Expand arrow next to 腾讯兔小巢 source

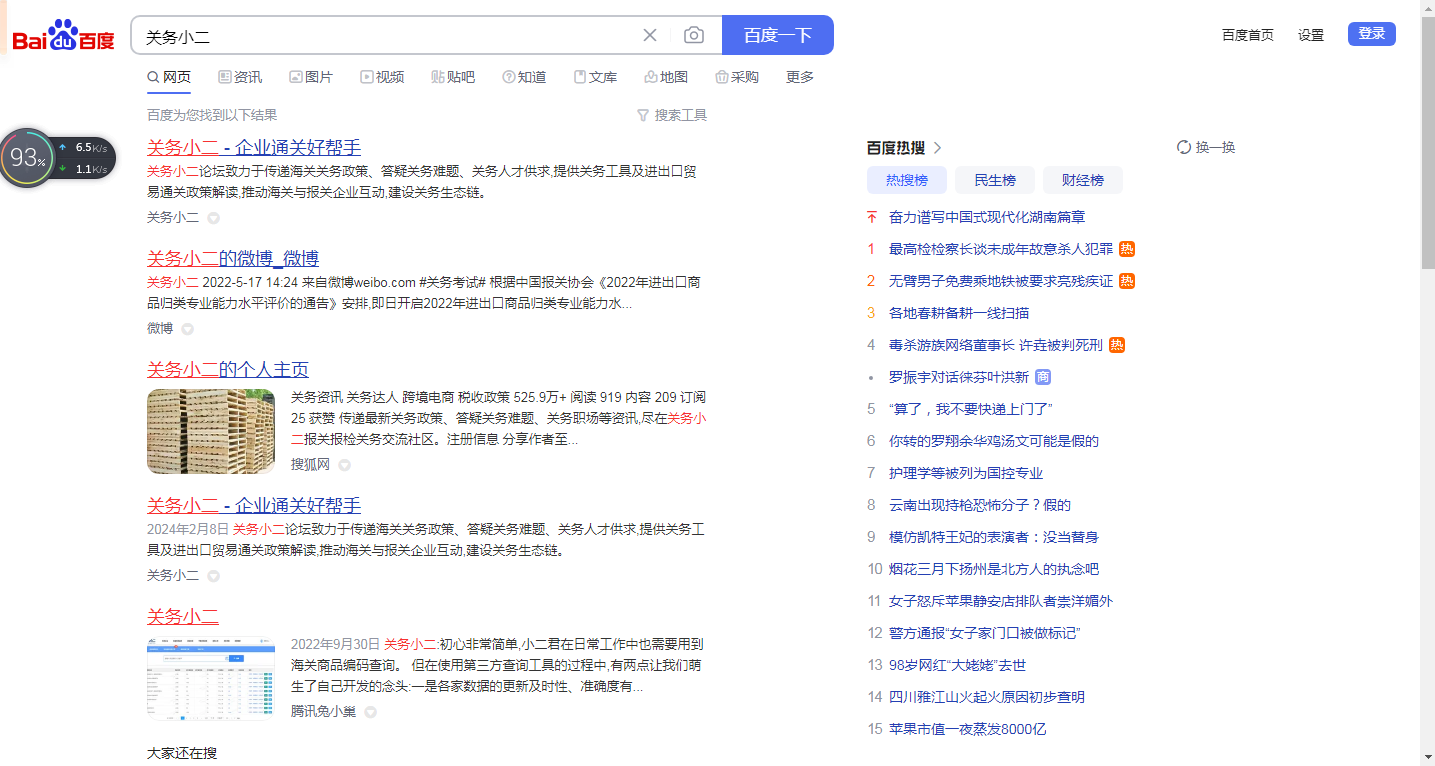370,712
